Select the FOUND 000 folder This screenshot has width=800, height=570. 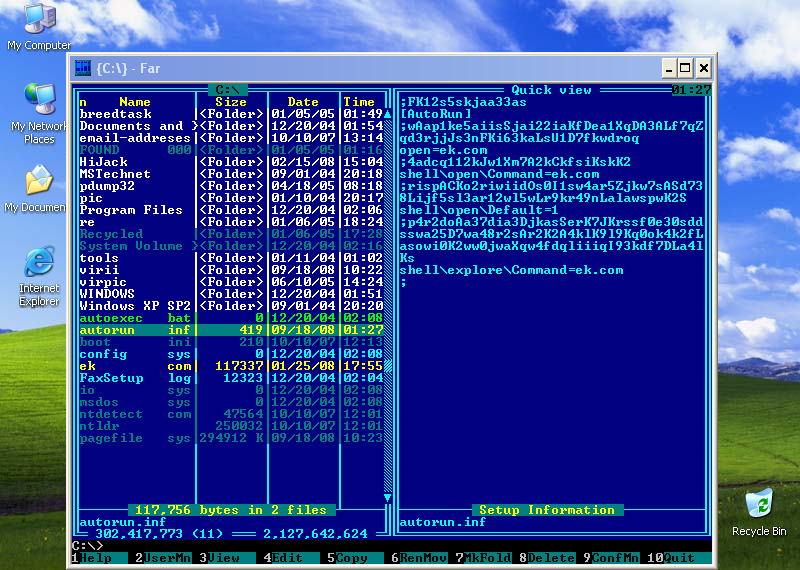[231, 150]
